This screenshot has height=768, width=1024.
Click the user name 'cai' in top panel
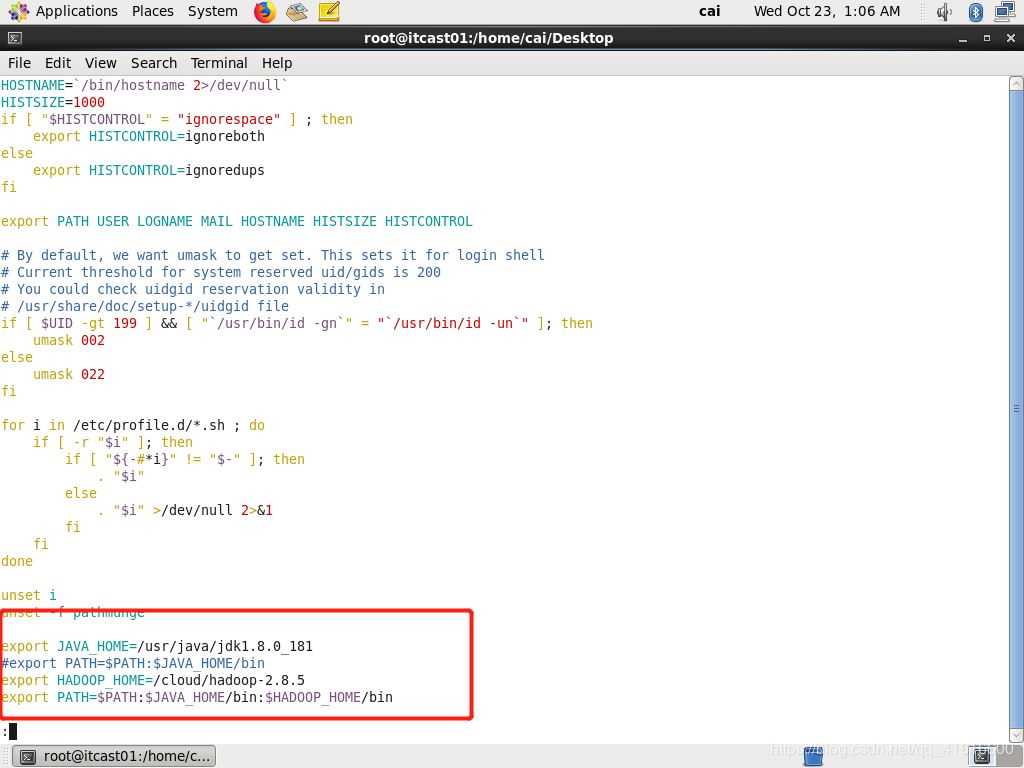coord(709,11)
